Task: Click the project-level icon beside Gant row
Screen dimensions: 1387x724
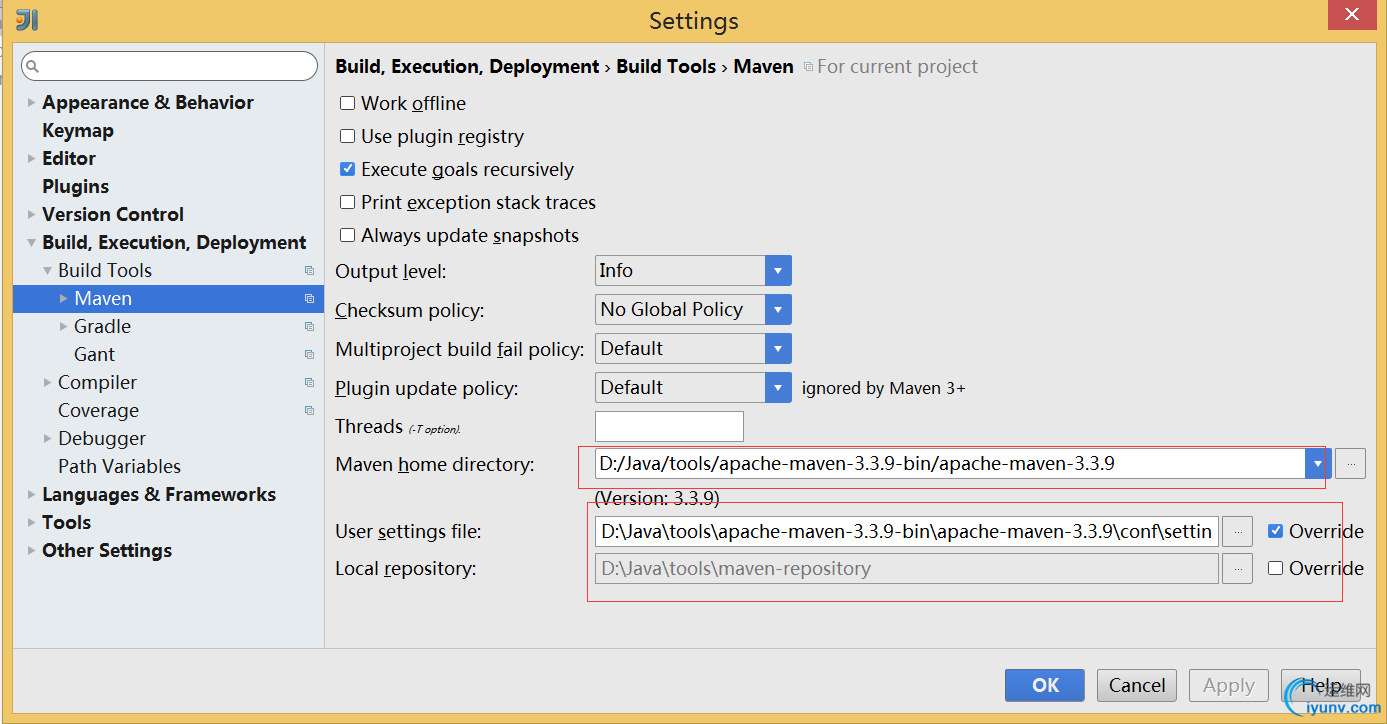Action: (x=309, y=355)
